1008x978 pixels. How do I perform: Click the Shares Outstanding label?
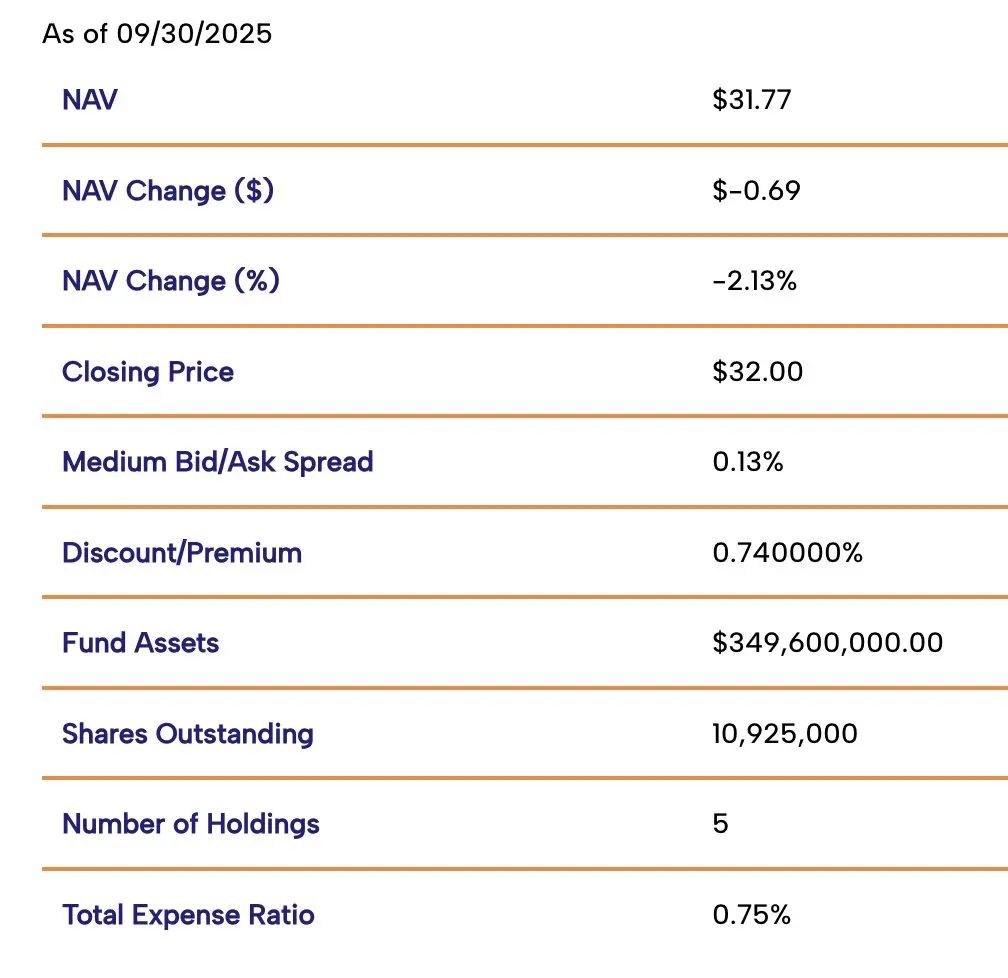188,734
